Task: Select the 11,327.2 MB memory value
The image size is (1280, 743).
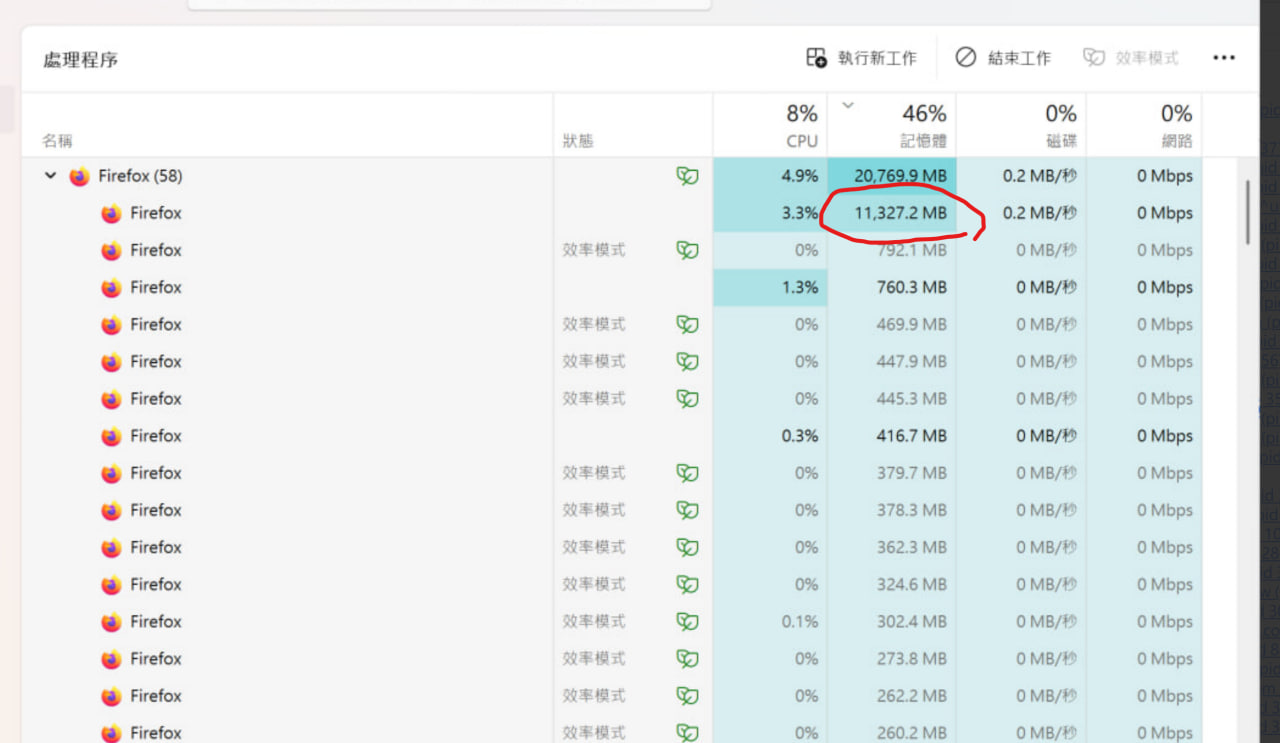Action: click(900, 213)
